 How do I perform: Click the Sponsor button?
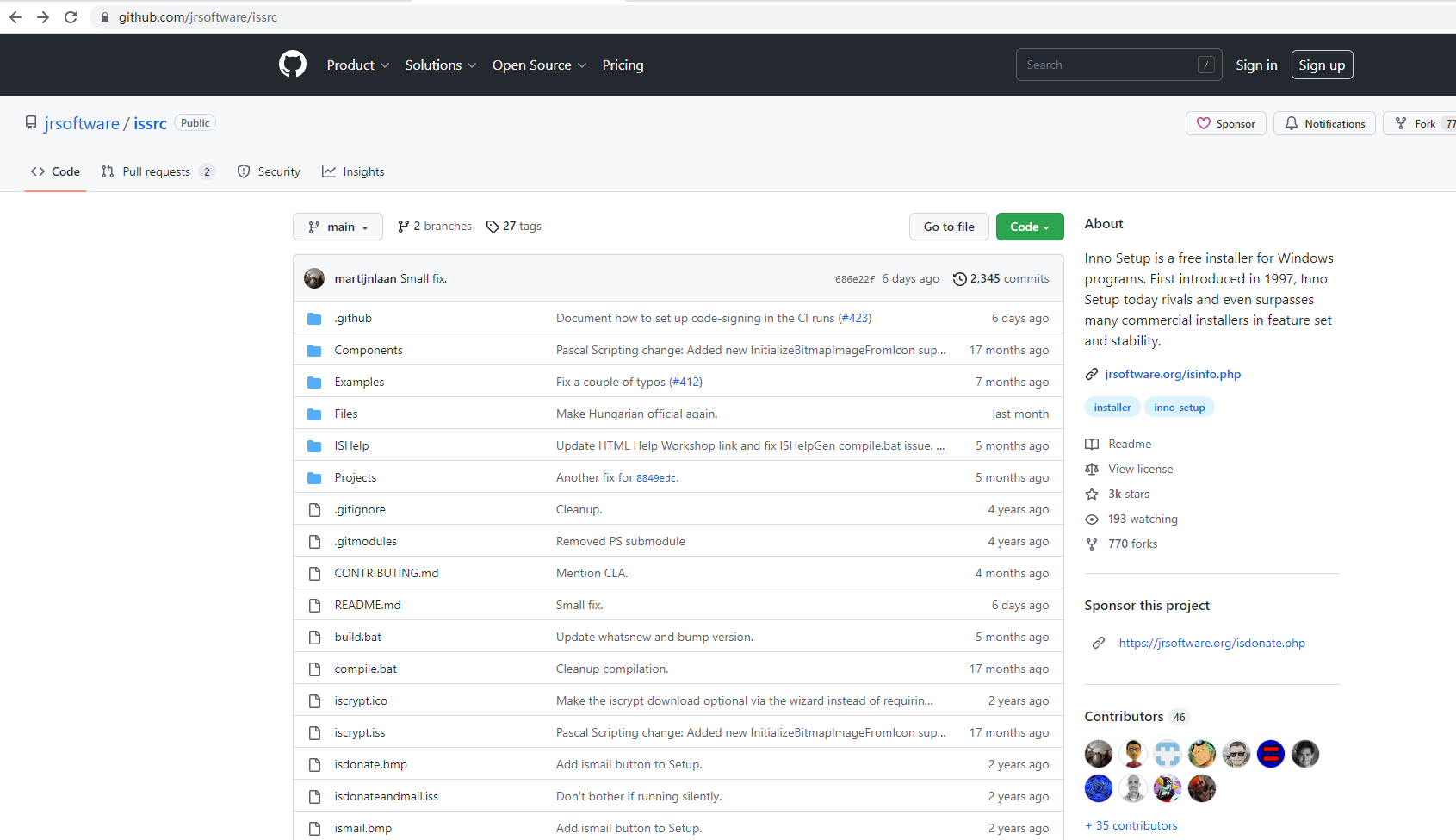tap(1226, 124)
